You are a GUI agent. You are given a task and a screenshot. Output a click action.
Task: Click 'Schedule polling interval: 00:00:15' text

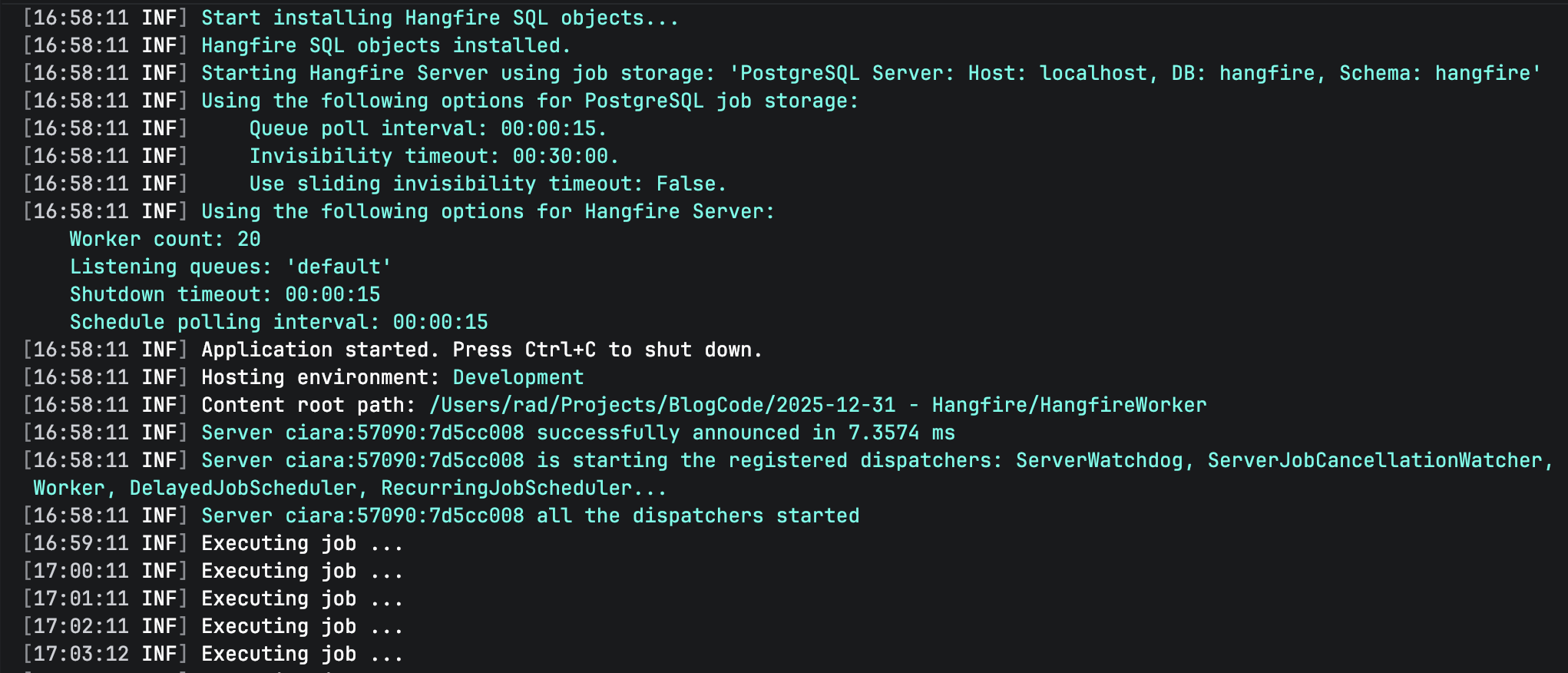point(279,322)
